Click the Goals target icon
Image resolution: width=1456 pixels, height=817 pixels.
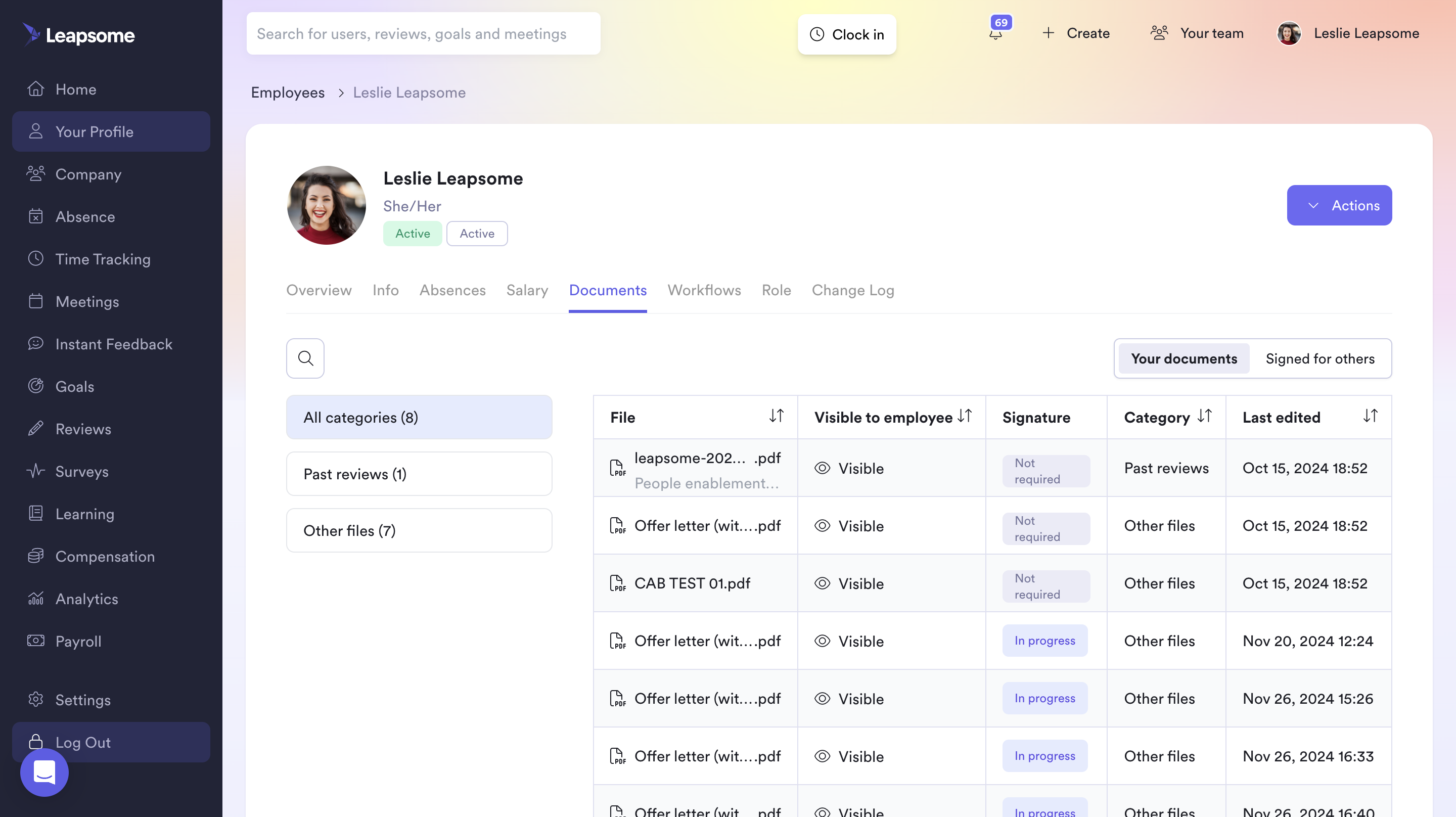35,386
